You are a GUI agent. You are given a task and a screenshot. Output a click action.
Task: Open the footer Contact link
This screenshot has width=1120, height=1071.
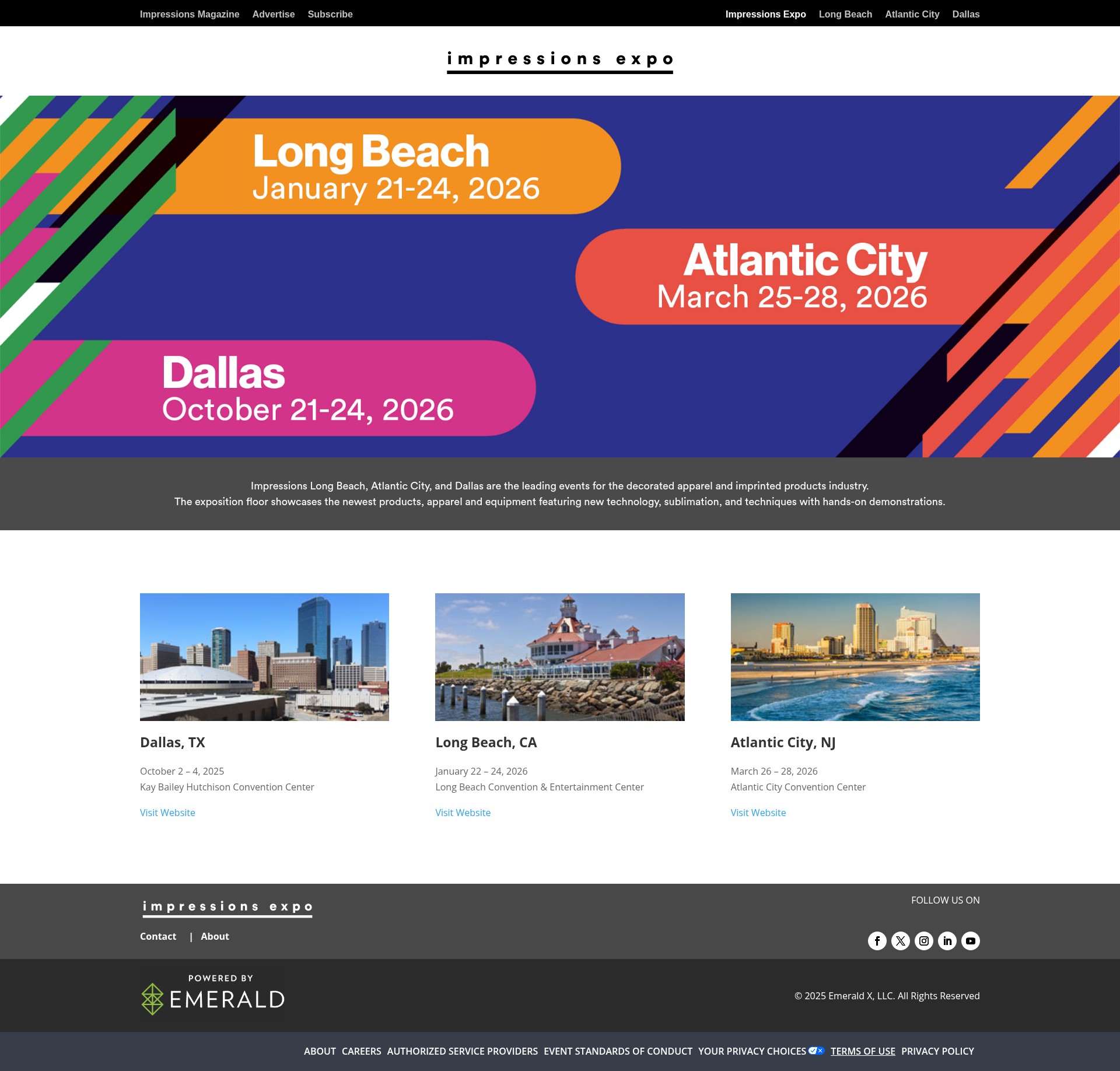pos(158,936)
